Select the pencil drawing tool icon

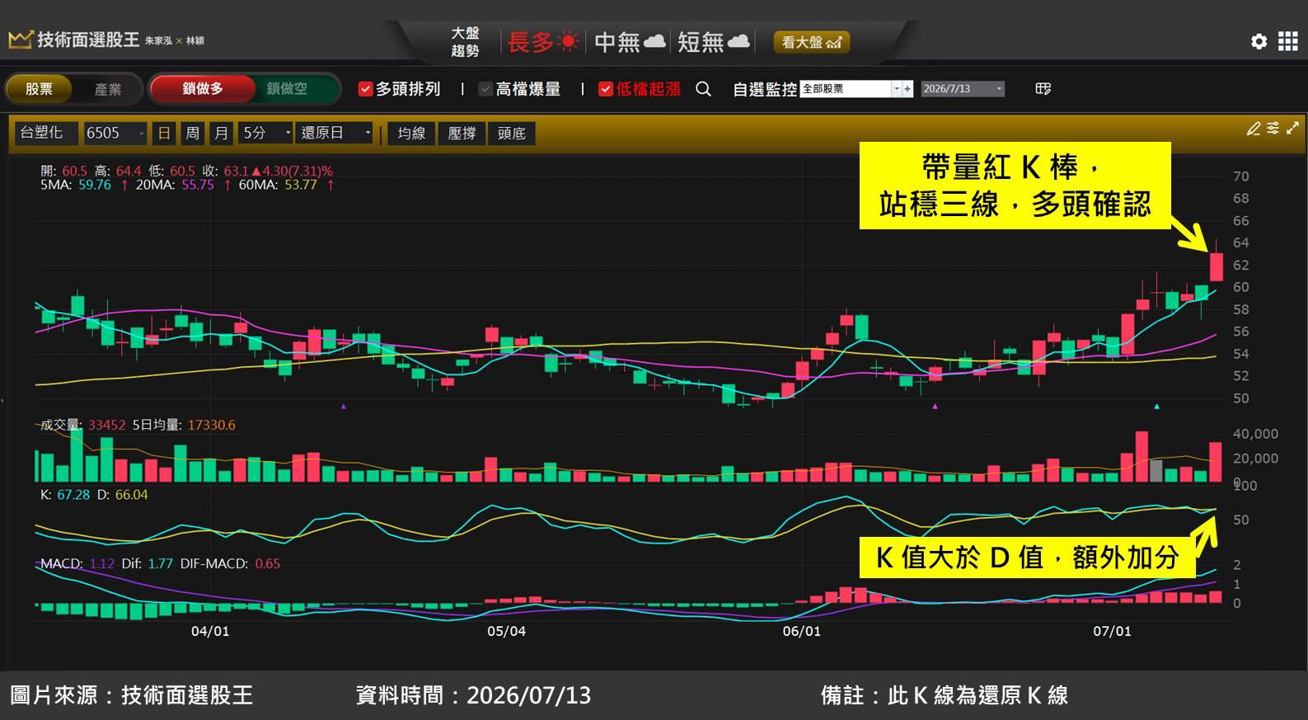[x=1253, y=128]
